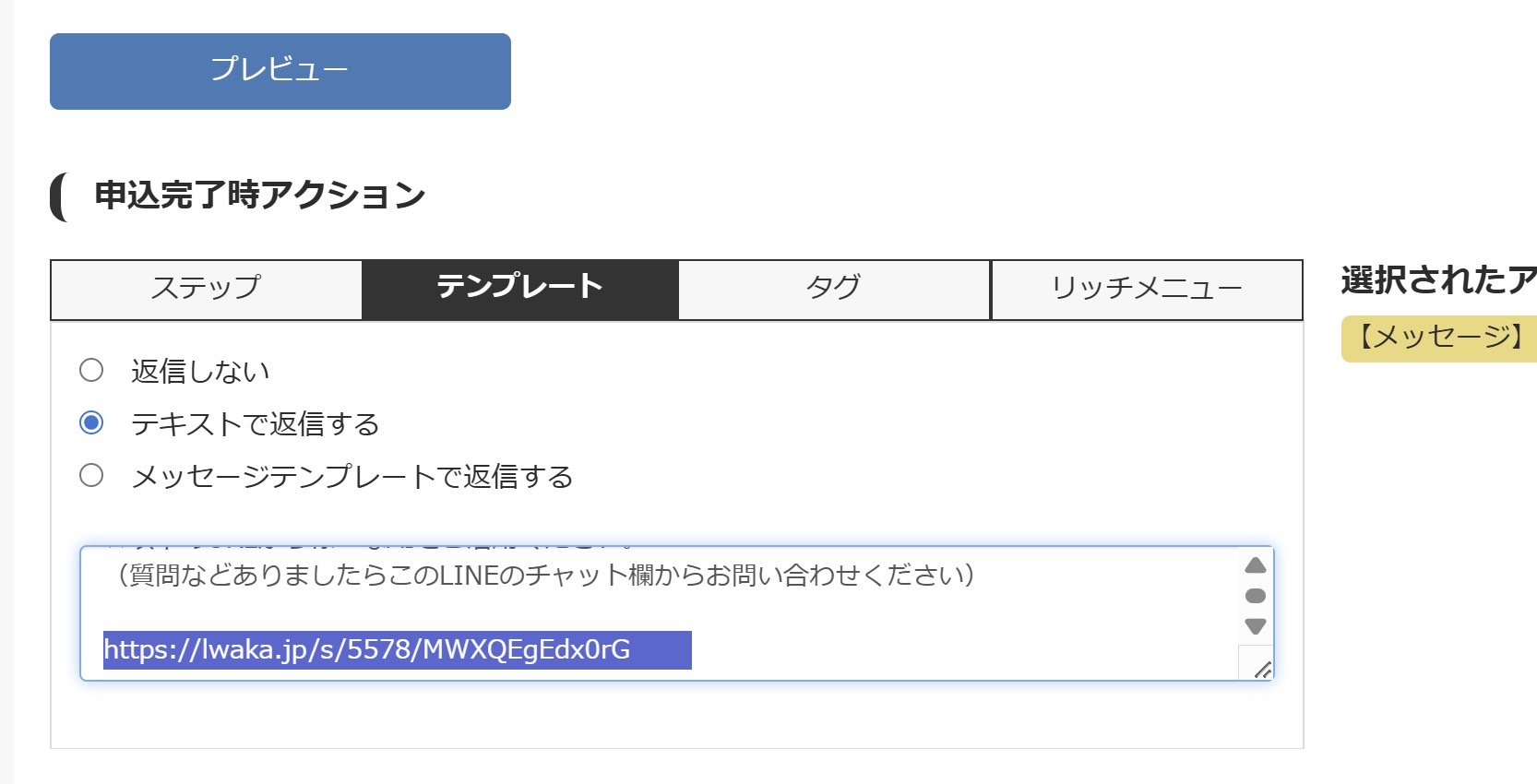
Task: Choose the テキストで返信する radio option
Action: 91,422
